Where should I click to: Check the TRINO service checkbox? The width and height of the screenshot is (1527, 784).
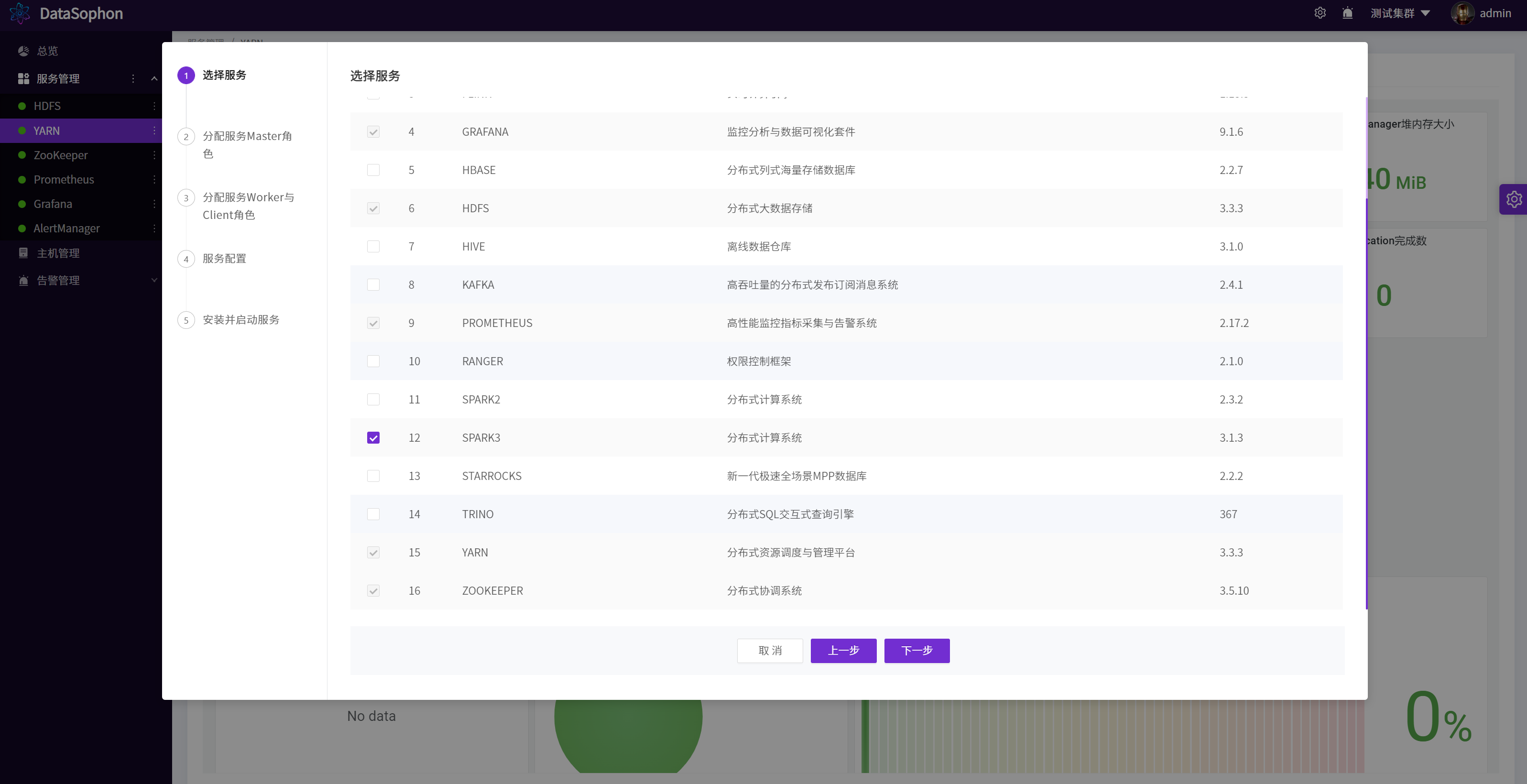[373, 514]
